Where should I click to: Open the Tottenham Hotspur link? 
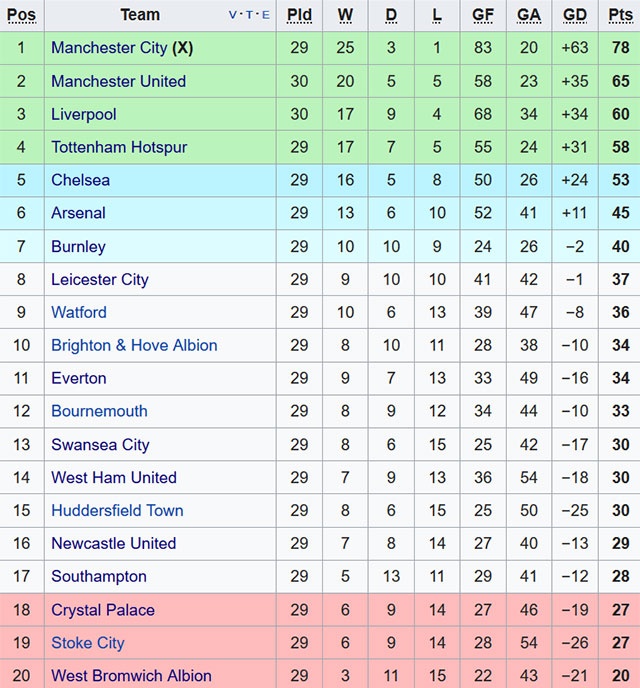pos(119,147)
